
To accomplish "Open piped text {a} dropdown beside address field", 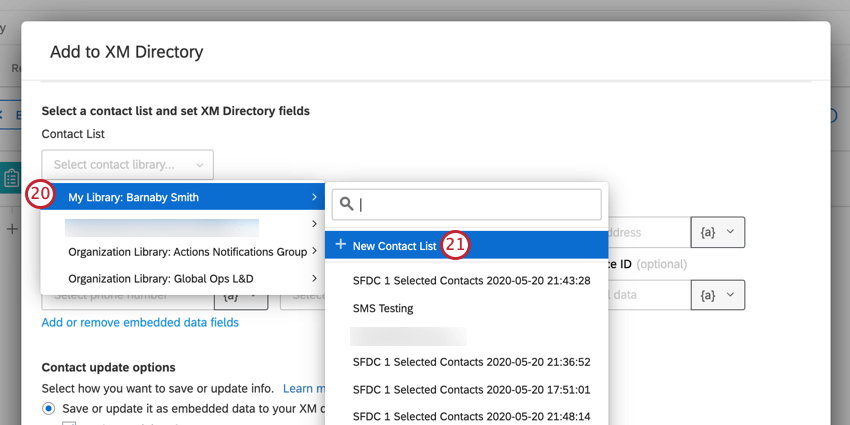I will click(718, 232).
